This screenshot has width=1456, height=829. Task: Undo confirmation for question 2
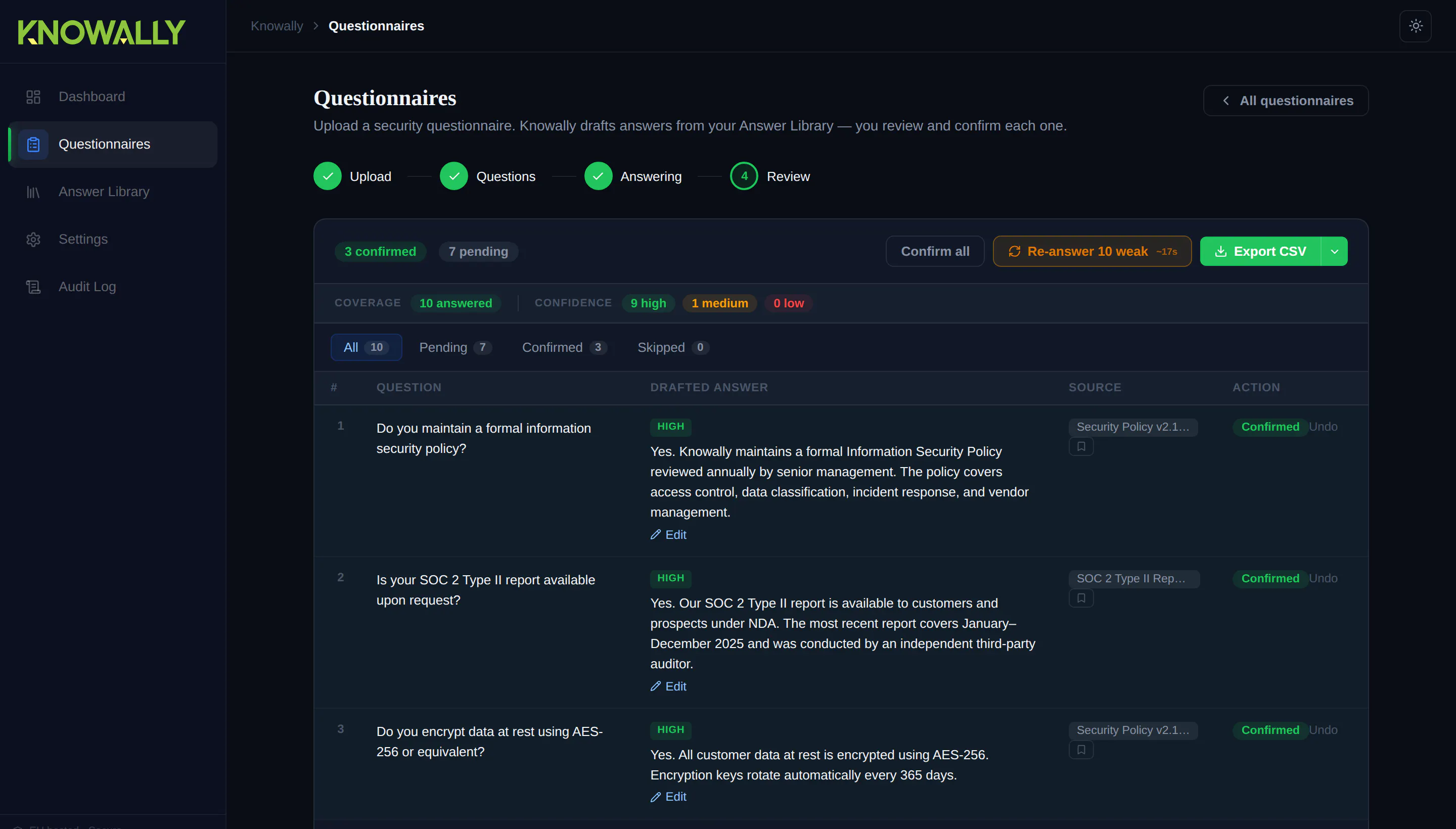click(1323, 579)
